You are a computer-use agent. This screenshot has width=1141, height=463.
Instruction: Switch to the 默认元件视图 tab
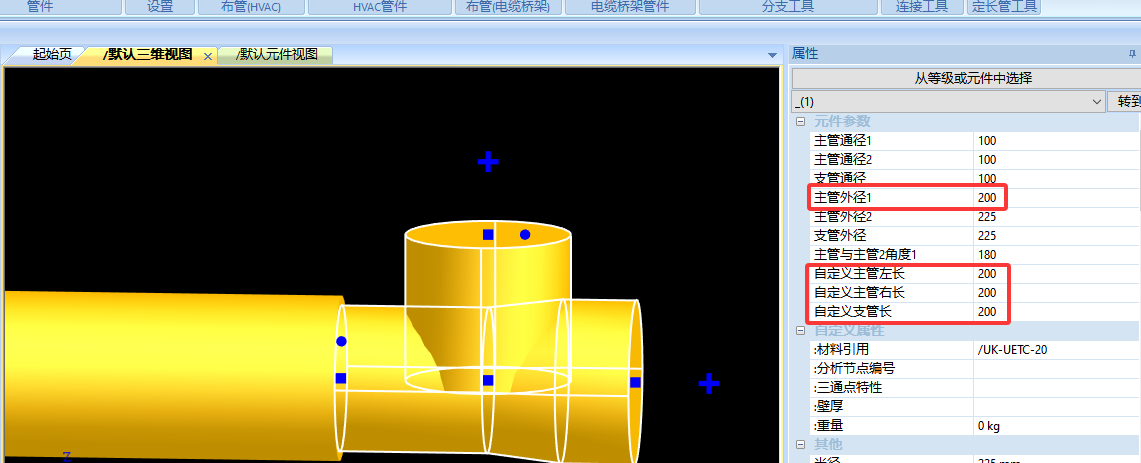tap(277, 55)
